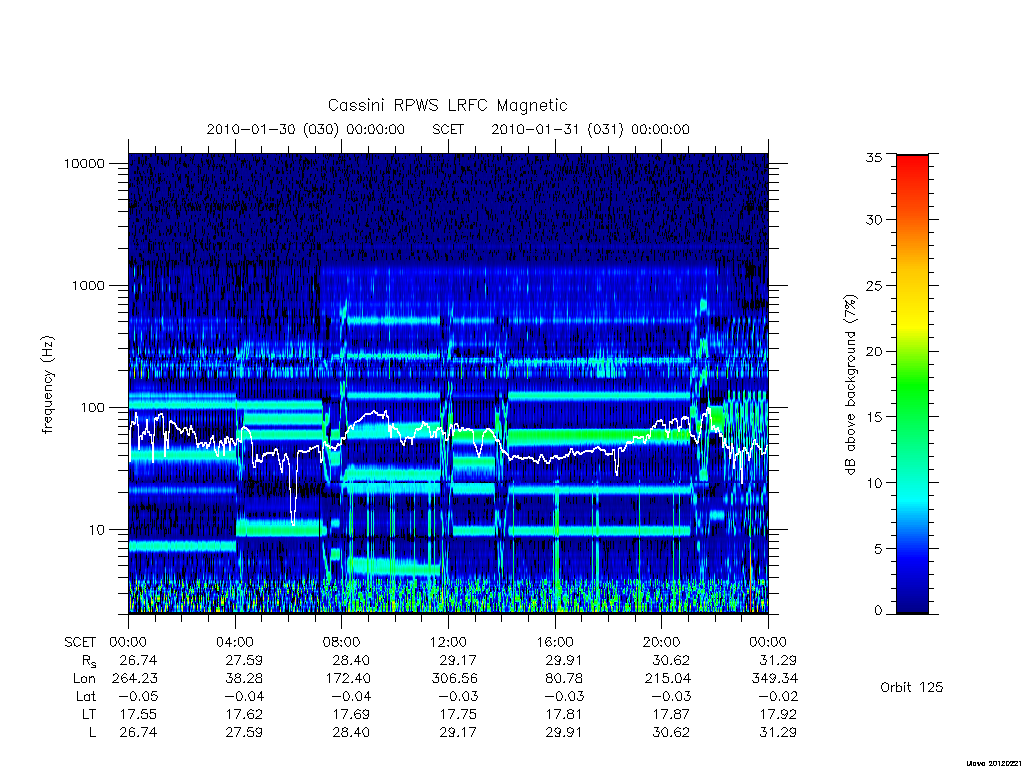
Task: Click '29.91' in the L row
Action: point(564,732)
